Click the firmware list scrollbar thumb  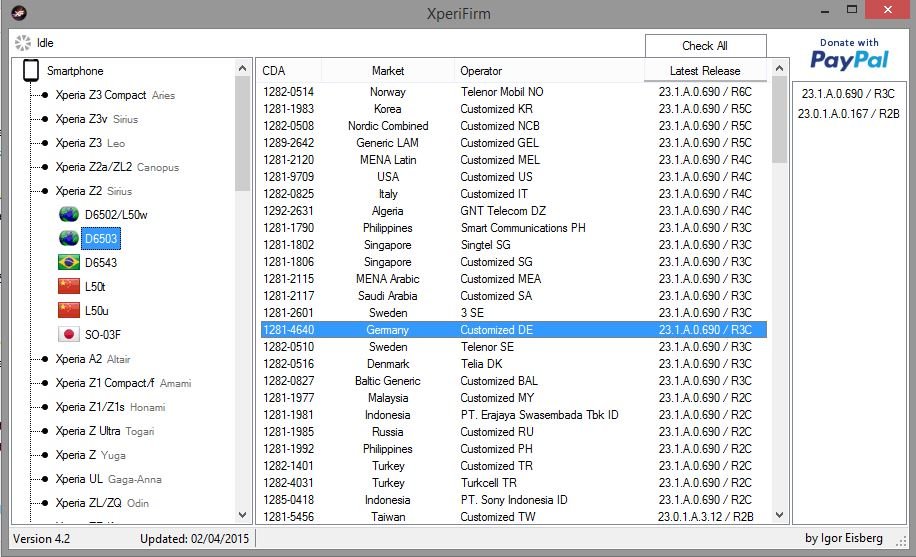point(779,120)
